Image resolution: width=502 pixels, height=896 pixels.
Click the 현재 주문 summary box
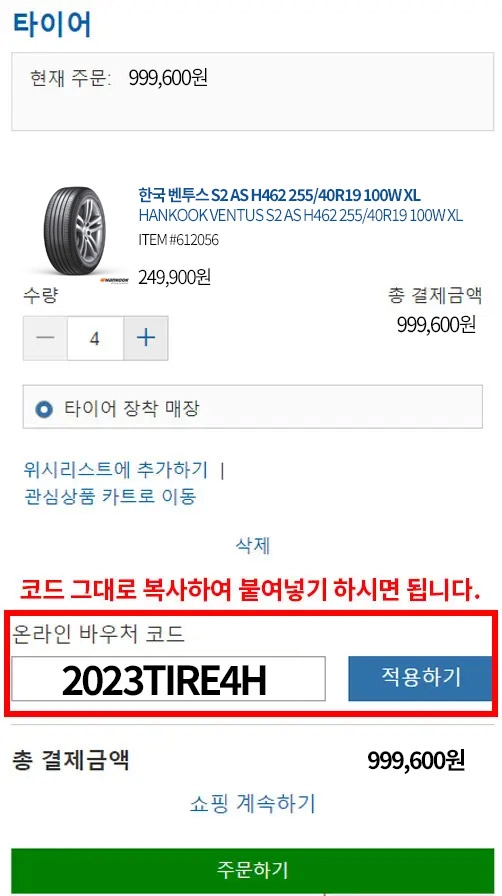tap(253, 91)
